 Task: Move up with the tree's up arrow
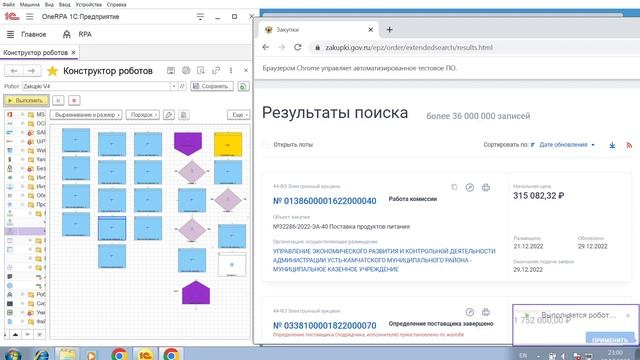[x=16, y=335]
